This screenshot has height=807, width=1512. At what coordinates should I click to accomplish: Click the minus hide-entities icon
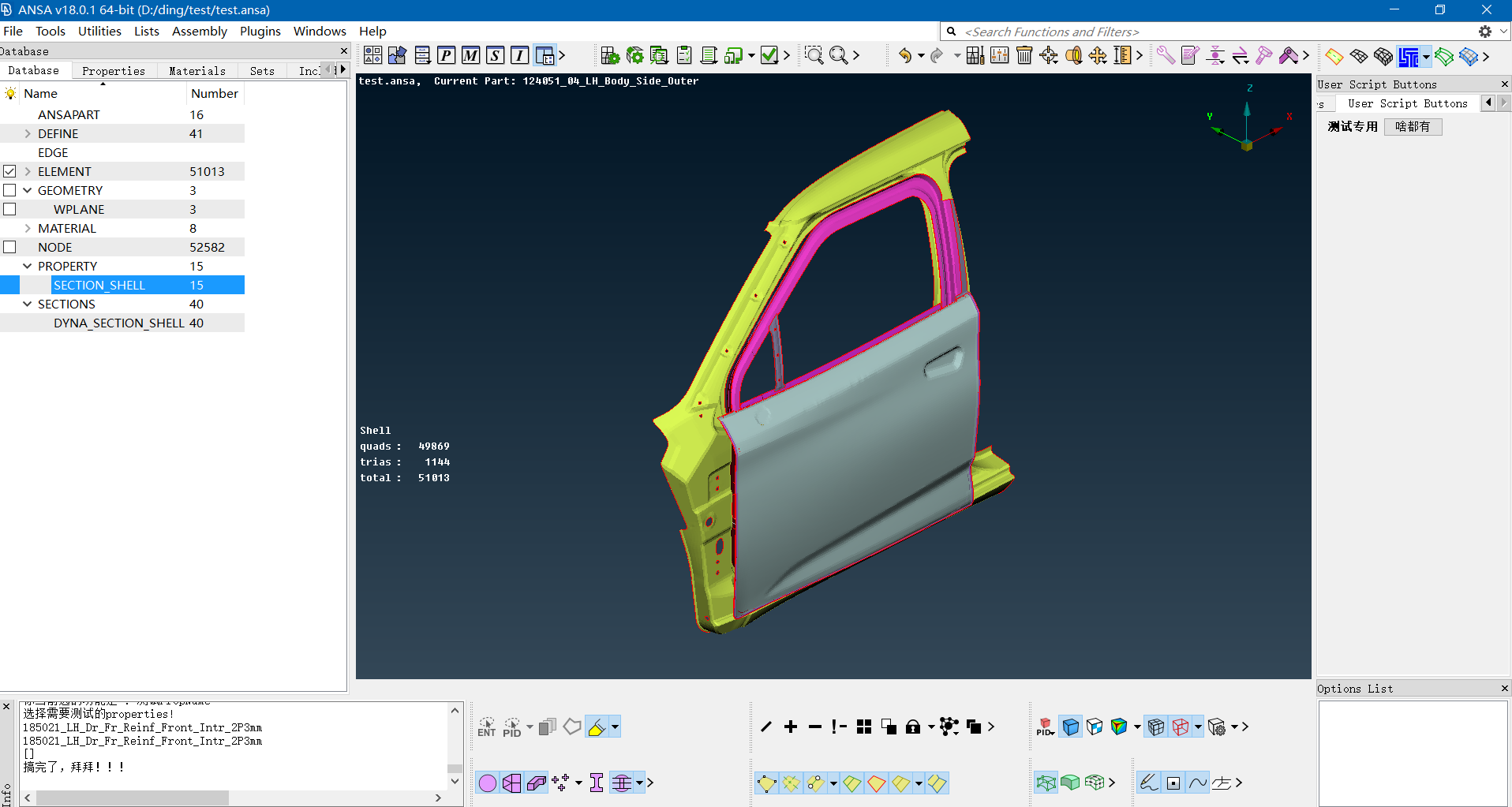coord(815,727)
